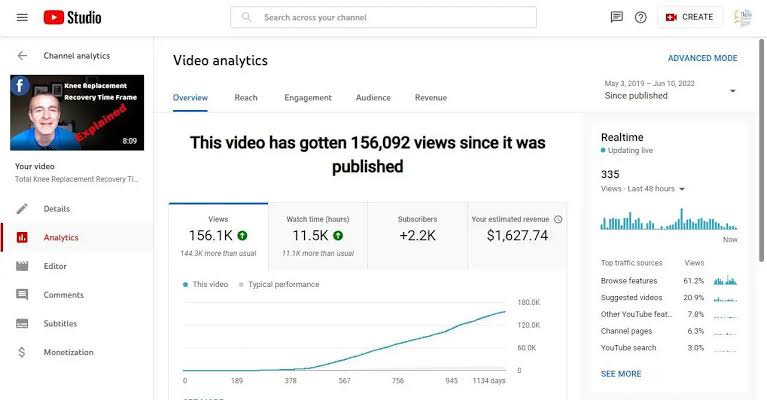Click in the Search across your channel field
Viewport: 767px width, 400px height.
pyautogui.click(x=384, y=17)
